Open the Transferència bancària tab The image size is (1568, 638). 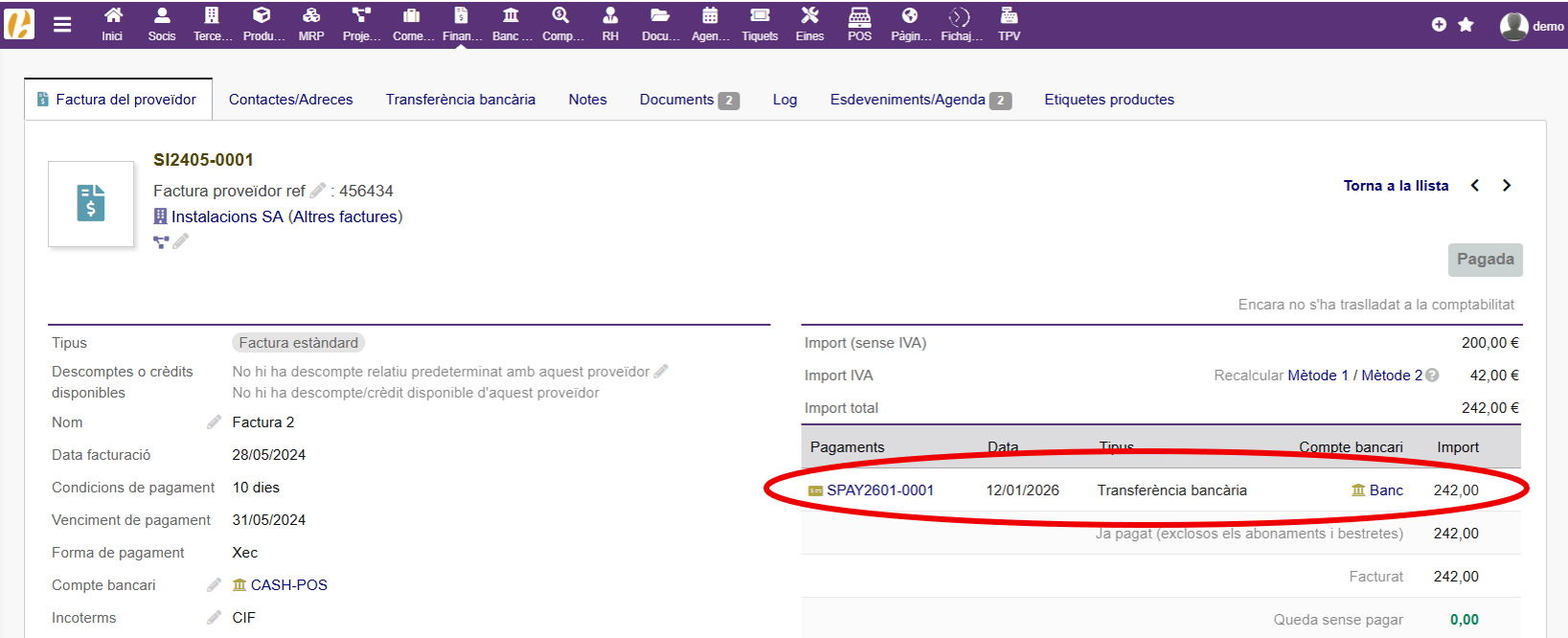[x=460, y=100]
